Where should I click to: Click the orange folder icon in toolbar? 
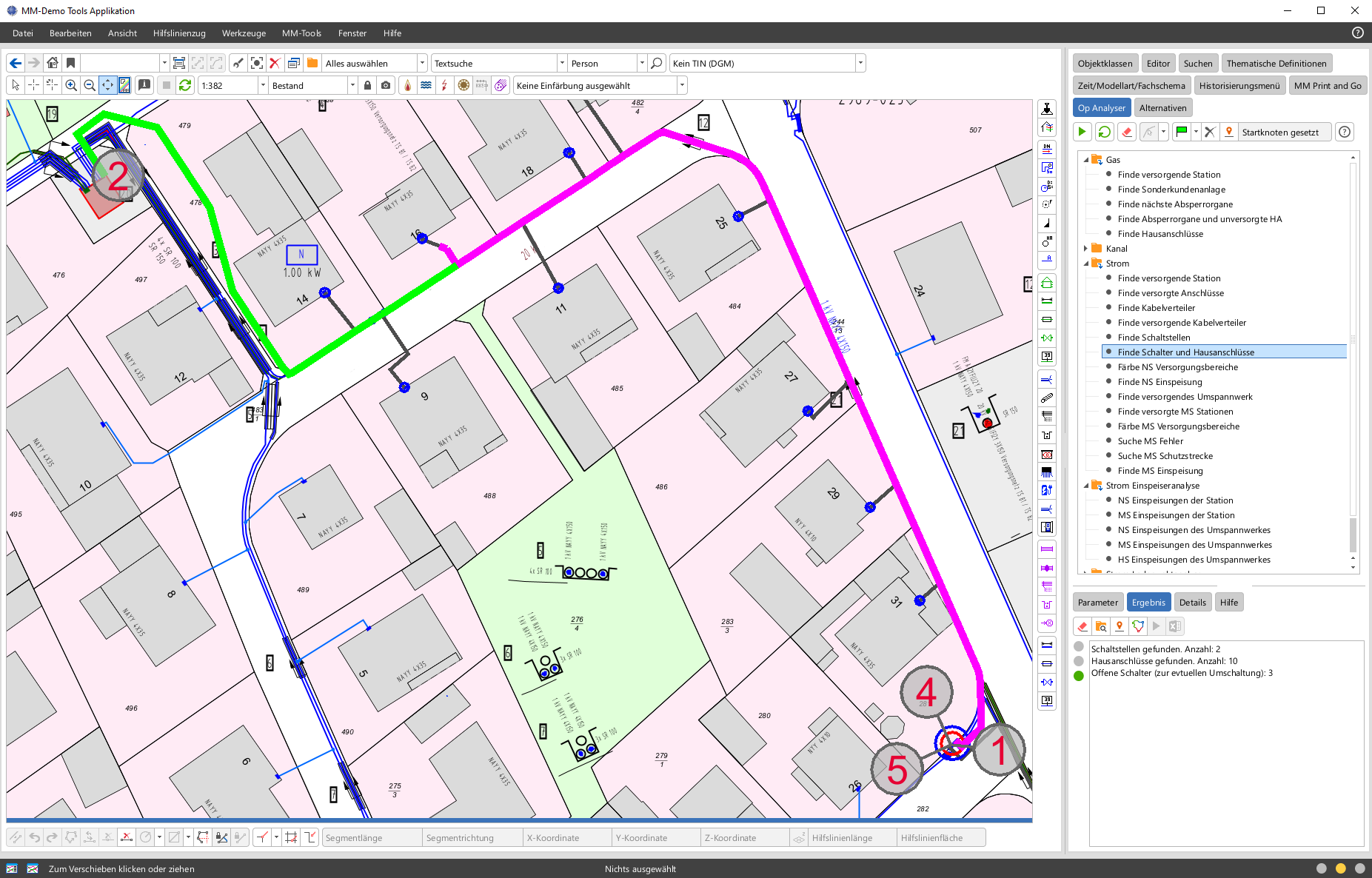(312, 63)
